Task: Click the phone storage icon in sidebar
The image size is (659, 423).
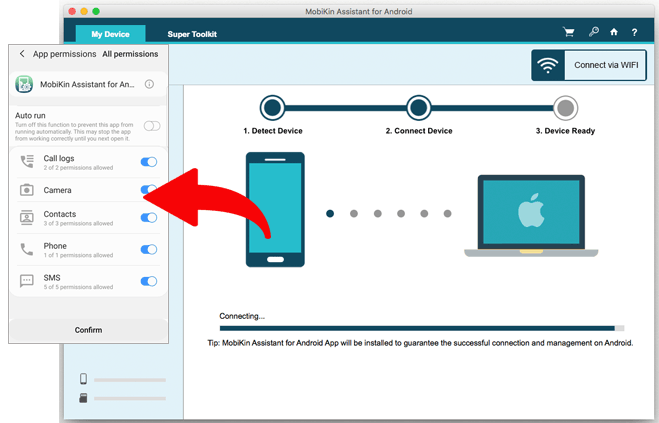Action: [x=83, y=379]
